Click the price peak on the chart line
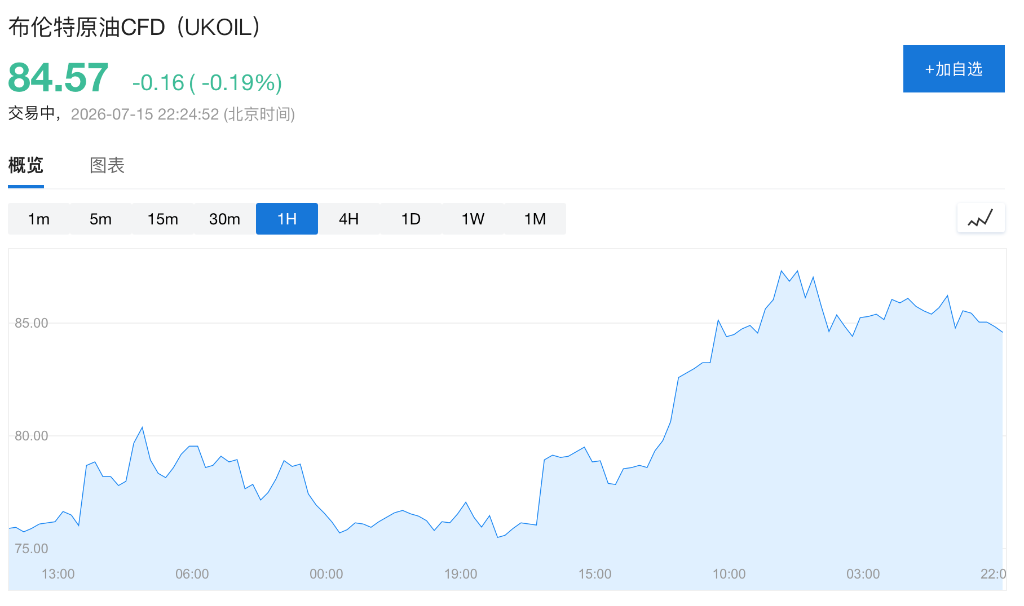This screenshot has width=1024, height=606. (781, 271)
